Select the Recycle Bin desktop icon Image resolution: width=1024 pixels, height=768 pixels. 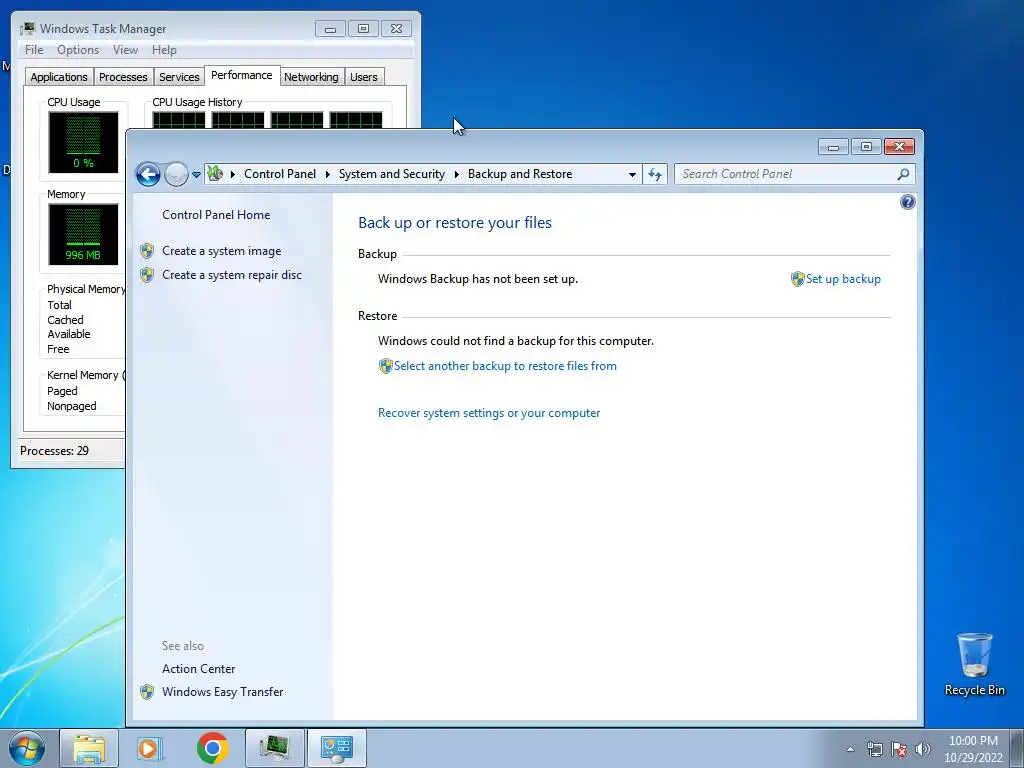(974, 665)
